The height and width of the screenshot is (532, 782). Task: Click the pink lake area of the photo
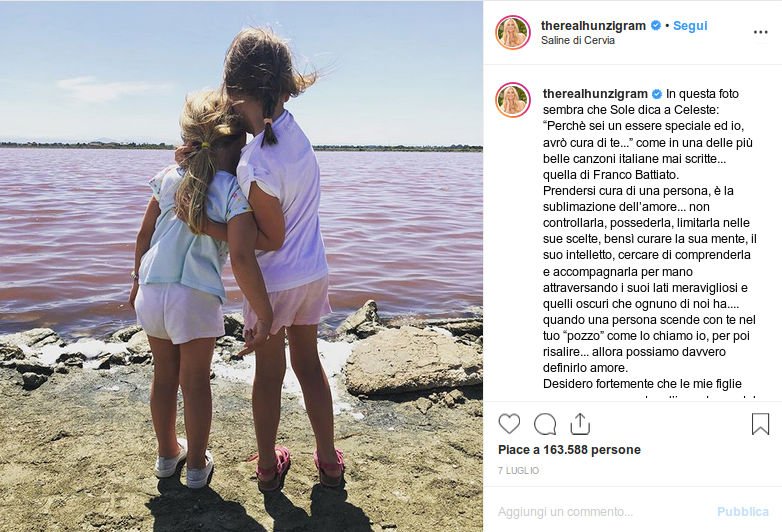point(399,224)
